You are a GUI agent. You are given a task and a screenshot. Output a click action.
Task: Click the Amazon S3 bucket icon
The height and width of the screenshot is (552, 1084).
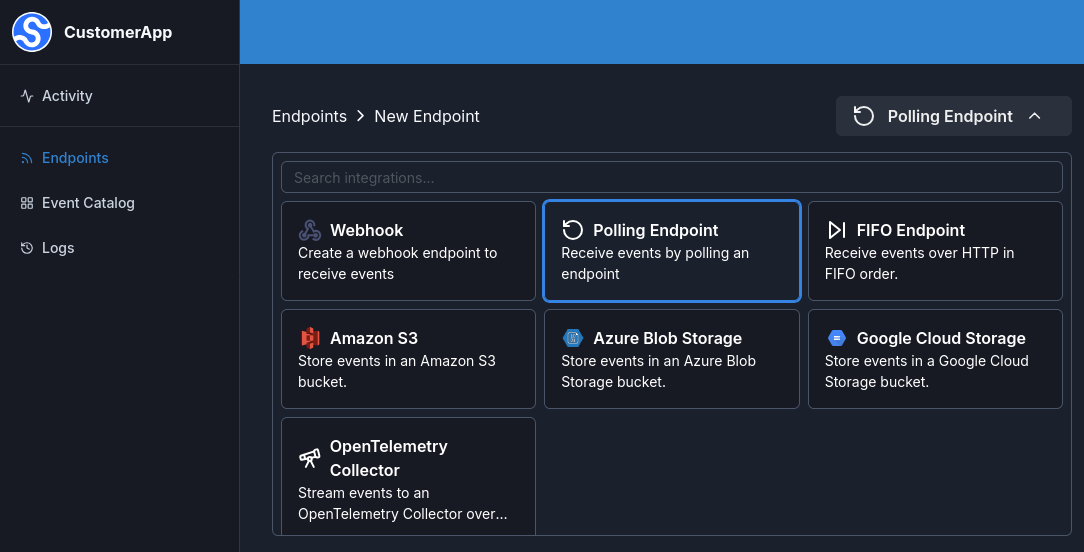pyautogui.click(x=310, y=338)
